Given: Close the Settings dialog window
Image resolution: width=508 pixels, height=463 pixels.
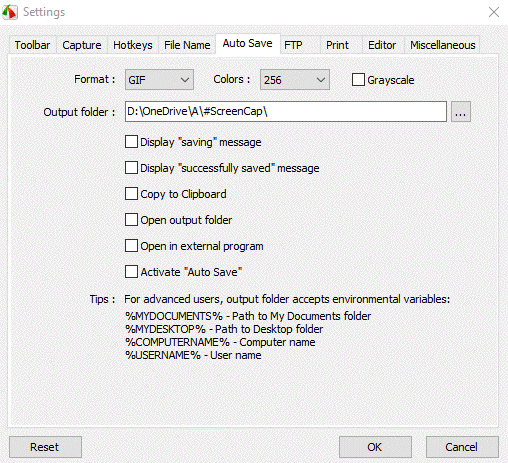Looking at the screenshot, I should (494, 12).
